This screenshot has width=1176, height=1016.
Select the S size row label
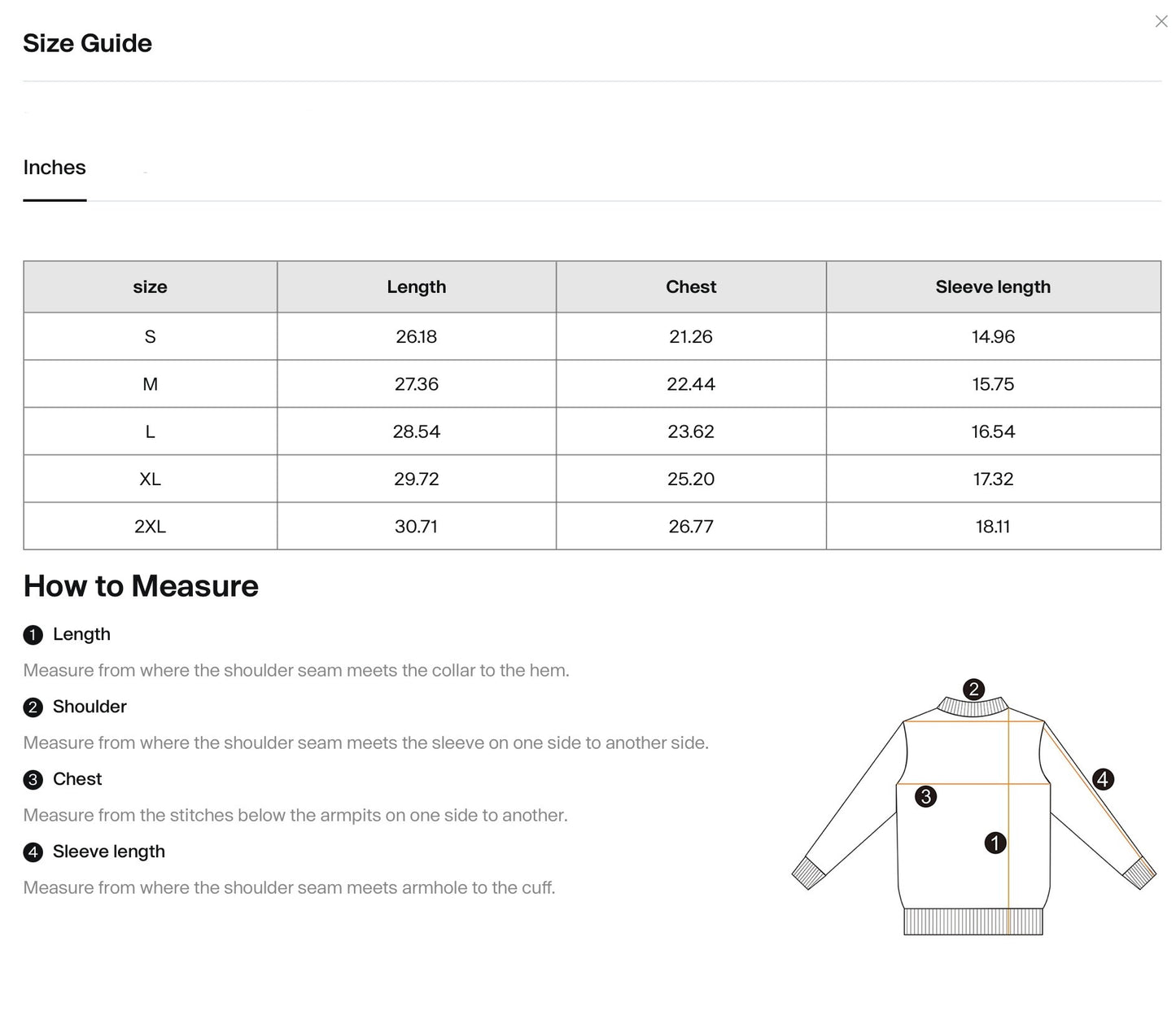(x=151, y=336)
